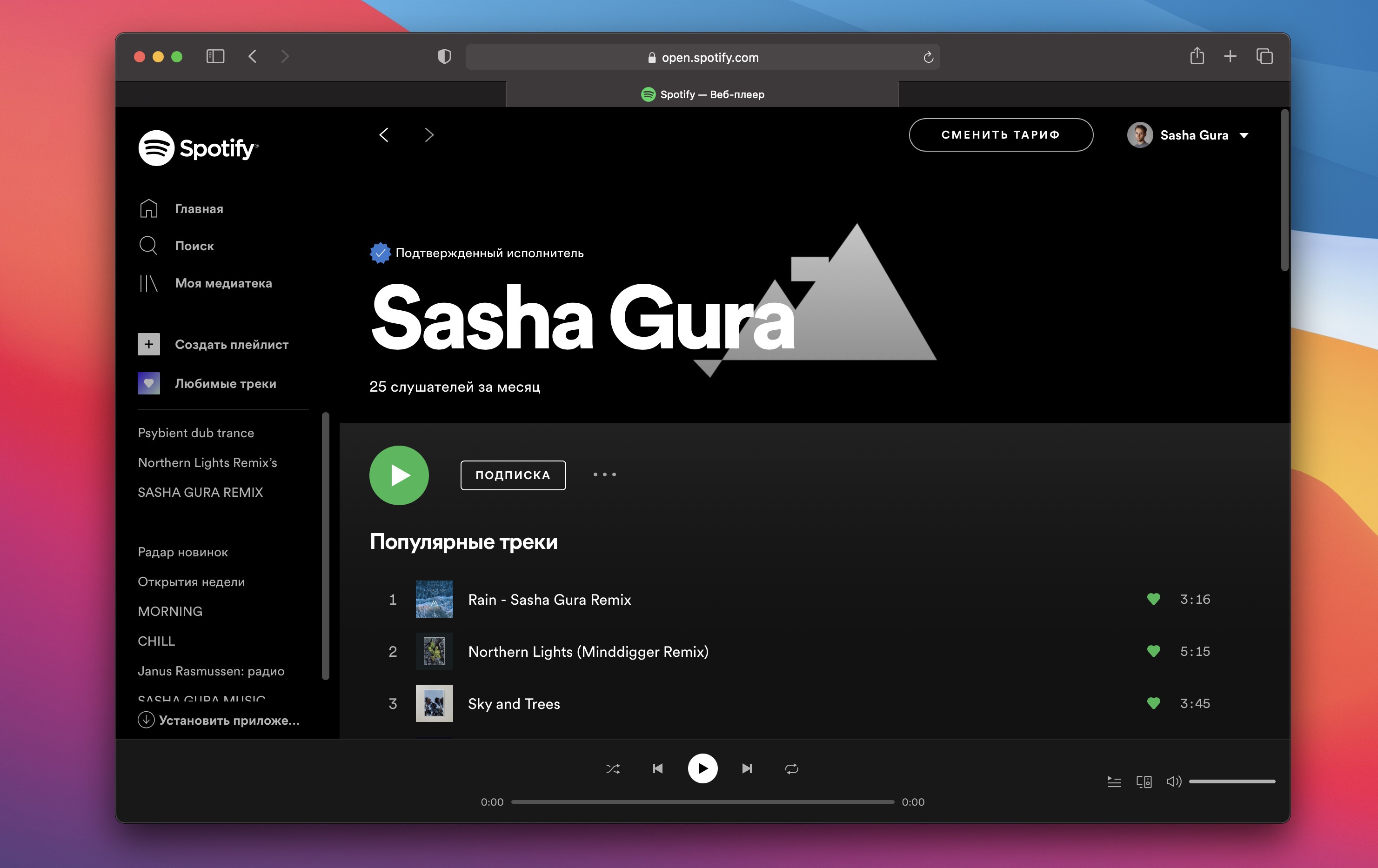Toggle heart on Northern Lights track

[1154, 651]
